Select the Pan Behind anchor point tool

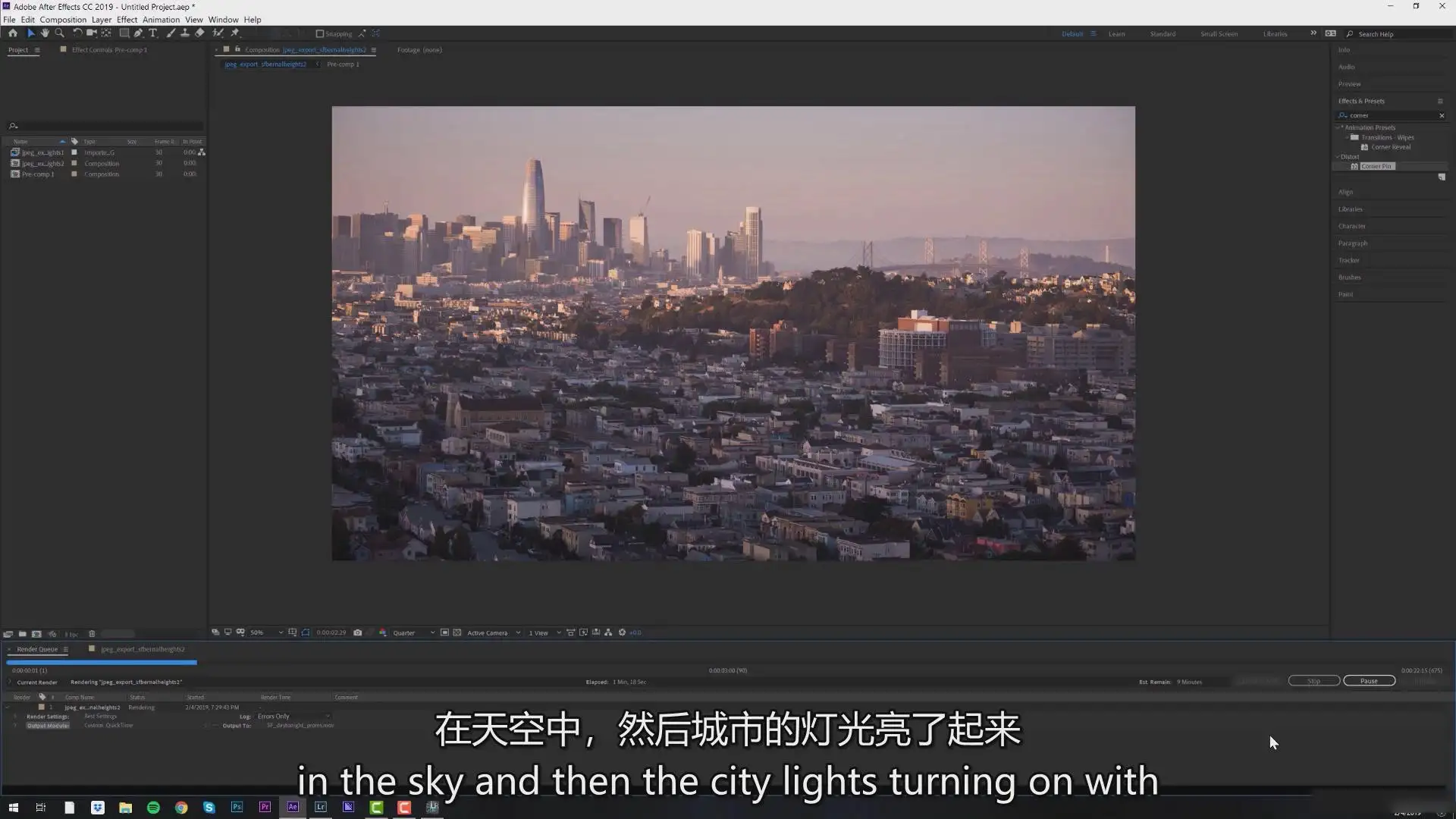[106, 33]
